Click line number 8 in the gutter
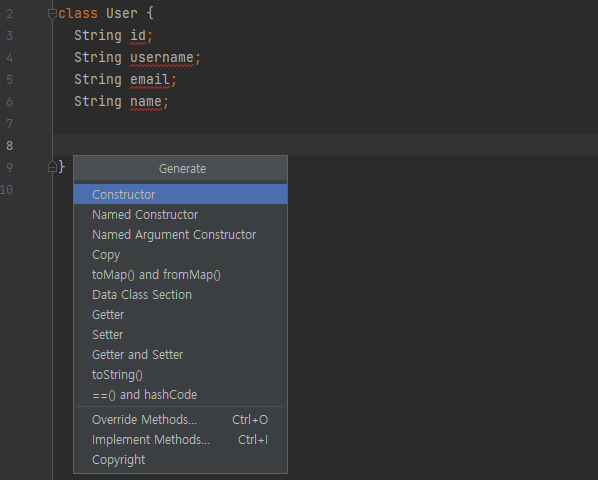Image resolution: width=598 pixels, height=480 pixels. pyautogui.click(x=10, y=145)
